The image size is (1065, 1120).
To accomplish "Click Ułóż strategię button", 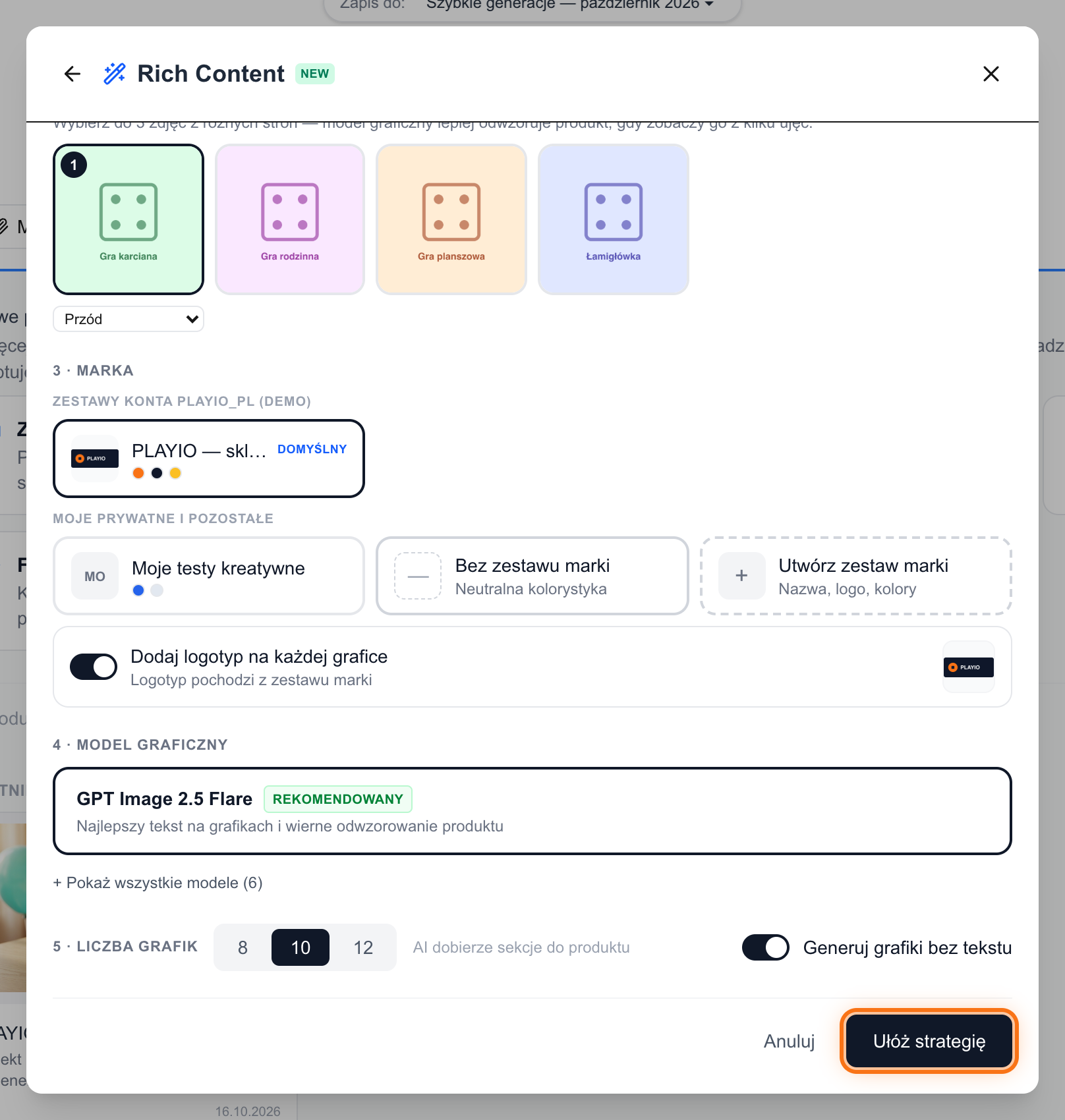I will (x=929, y=1041).
